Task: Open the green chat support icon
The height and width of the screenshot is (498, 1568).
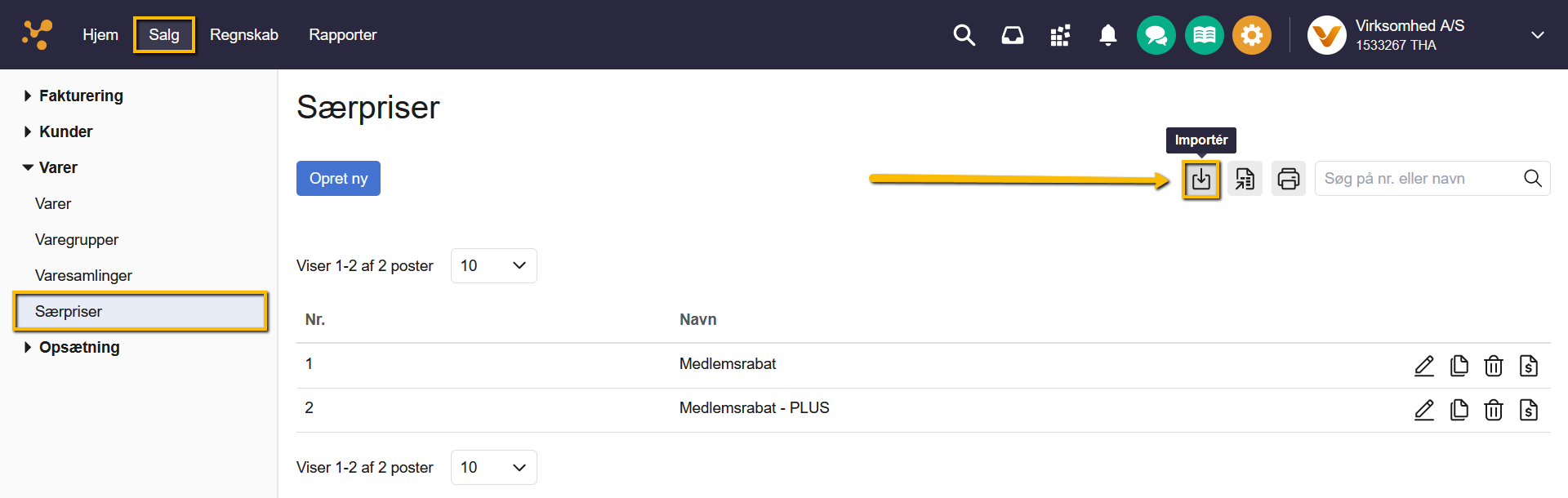Action: pos(1156,35)
